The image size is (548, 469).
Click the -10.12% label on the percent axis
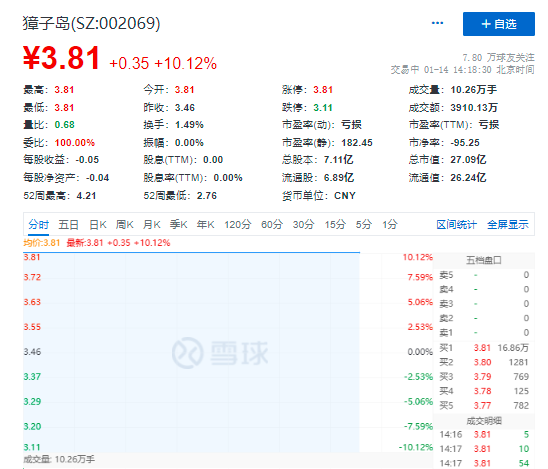pyautogui.click(x=416, y=447)
